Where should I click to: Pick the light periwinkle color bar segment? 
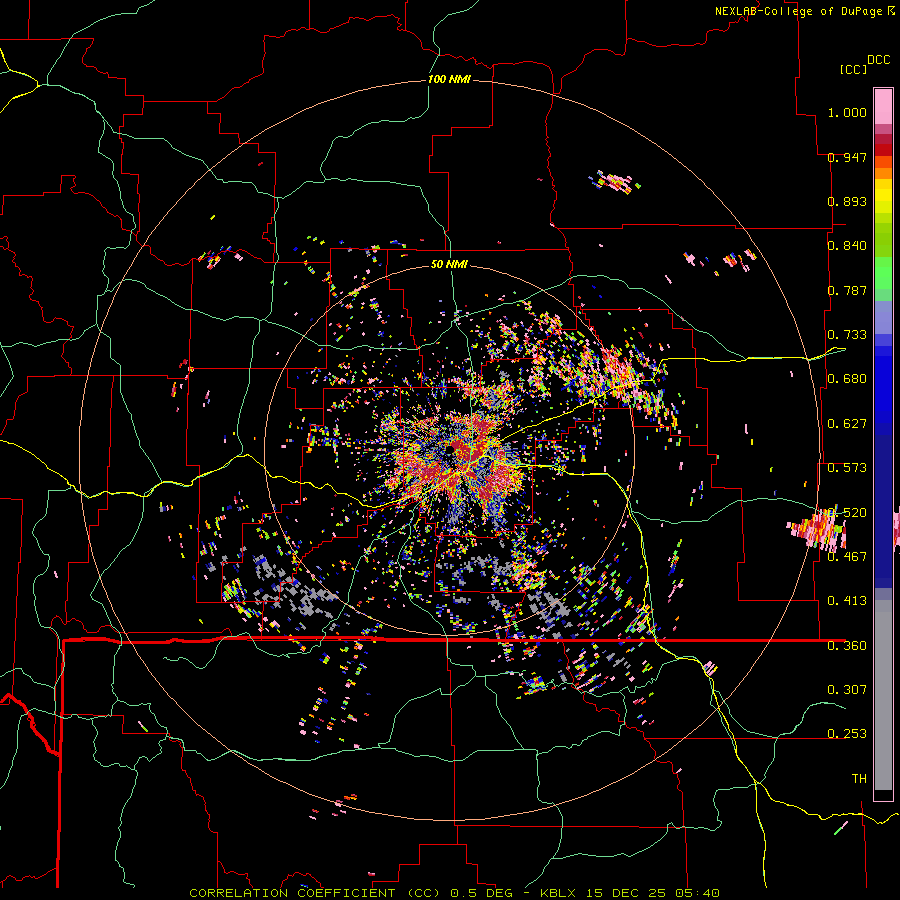pyautogui.click(x=883, y=317)
